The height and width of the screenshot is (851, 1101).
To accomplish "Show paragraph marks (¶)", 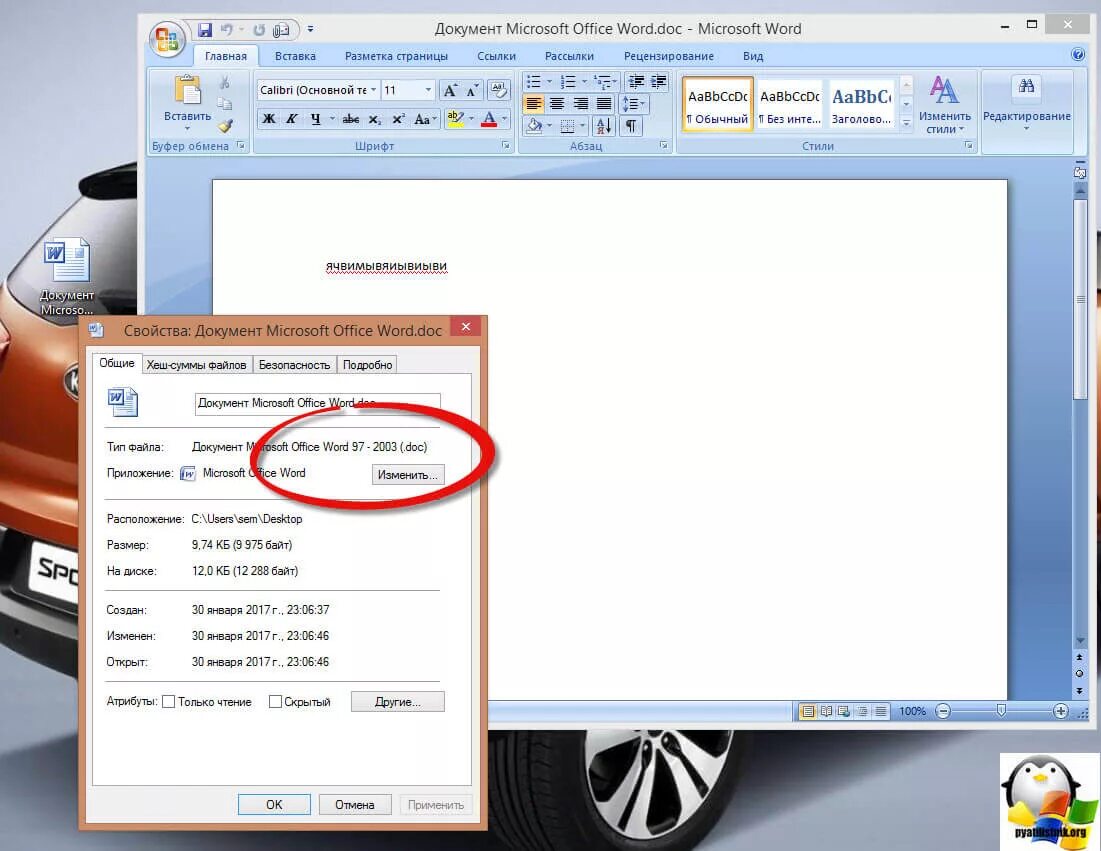I will pyautogui.click(x=631, y=126).
